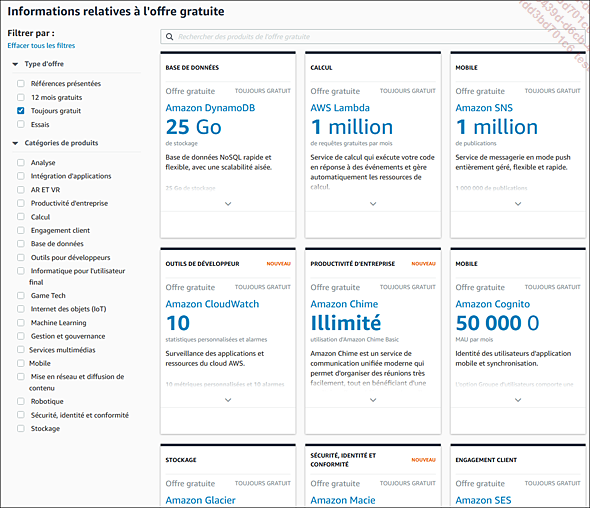Expand the Amazon SNS card chevron

tap(518, 204)
